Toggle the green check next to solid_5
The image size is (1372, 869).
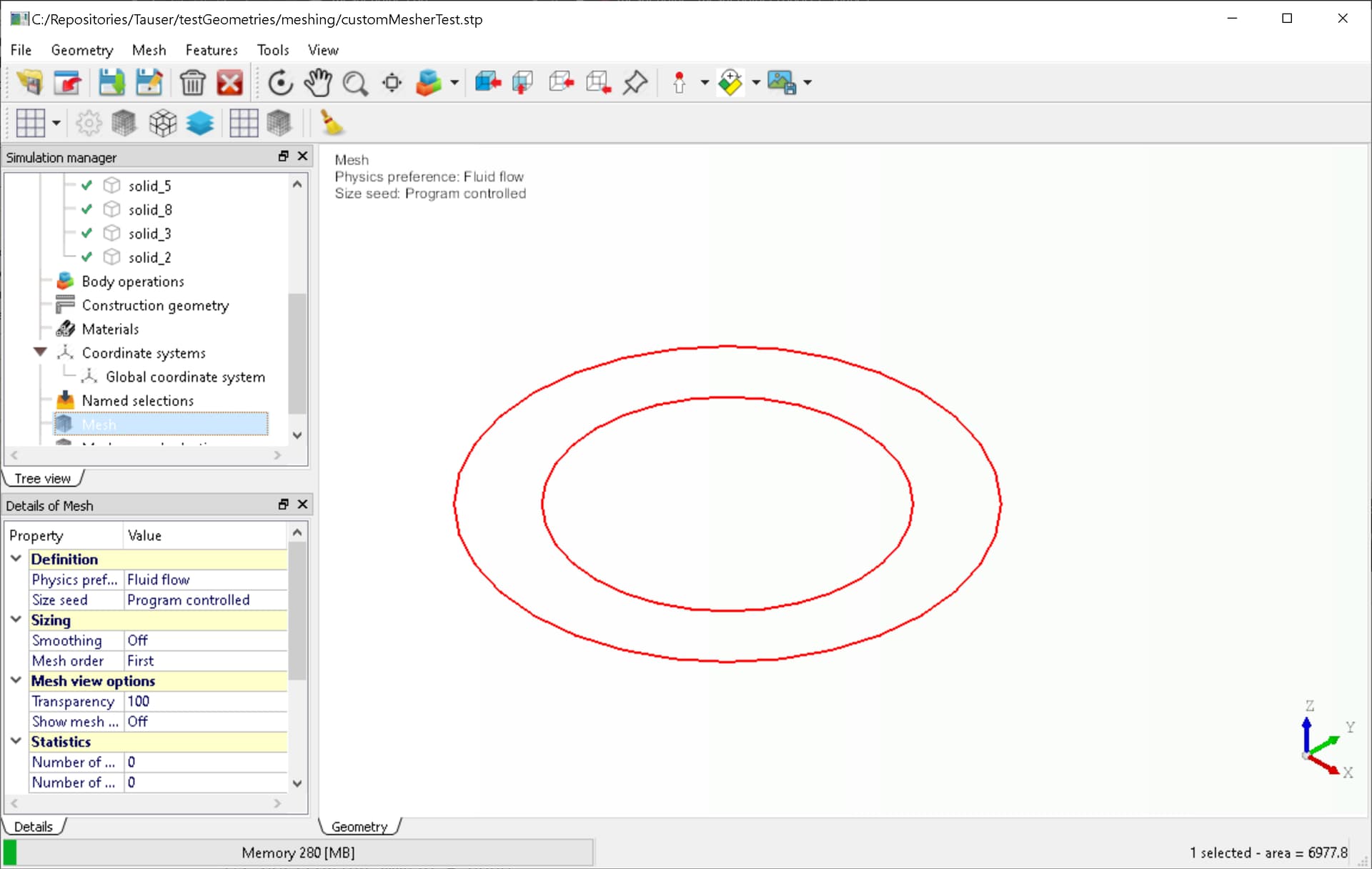(87, 186)
